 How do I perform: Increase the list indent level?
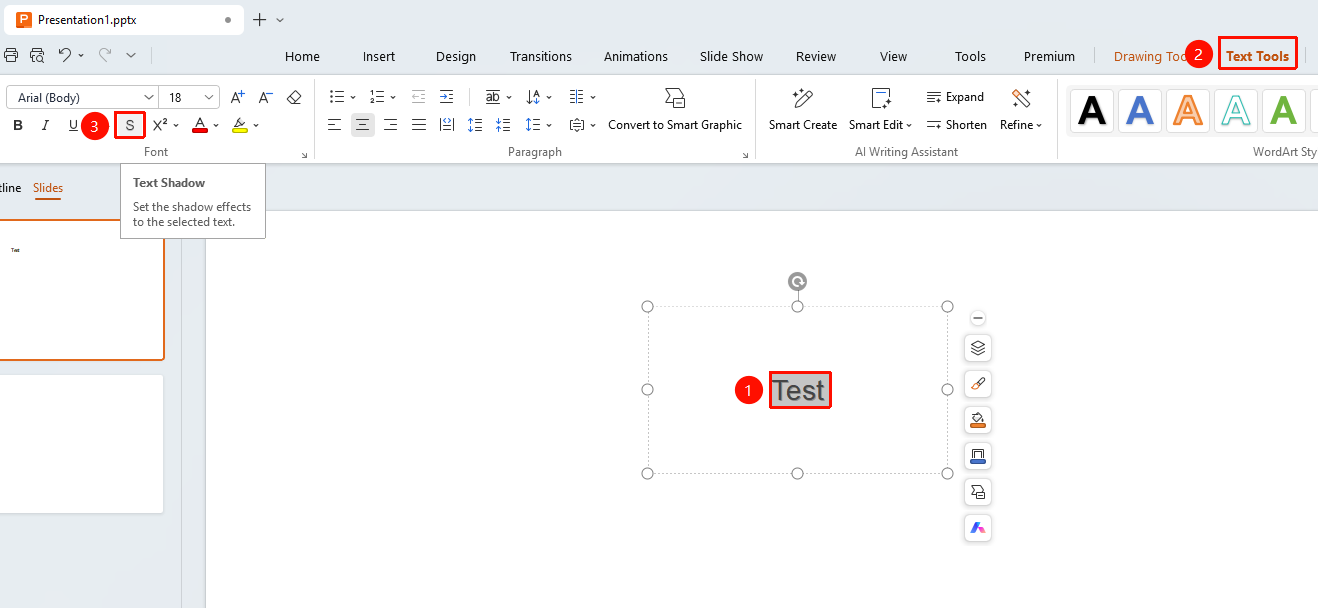[x=446, y=97]
